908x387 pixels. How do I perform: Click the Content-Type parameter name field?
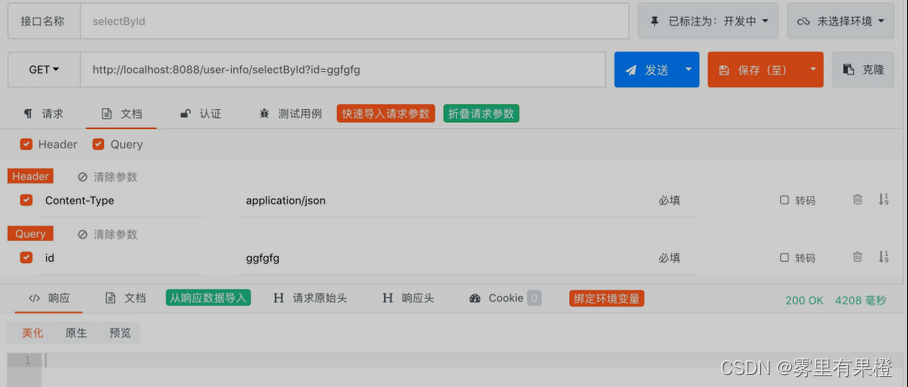[x=120, y=200]
